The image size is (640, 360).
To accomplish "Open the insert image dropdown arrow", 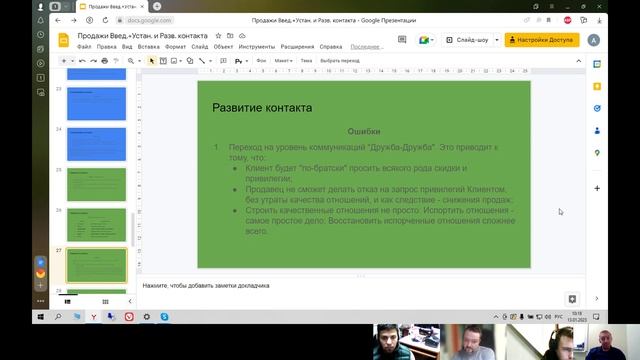I will pyautogui.click(x=180, y=61).
